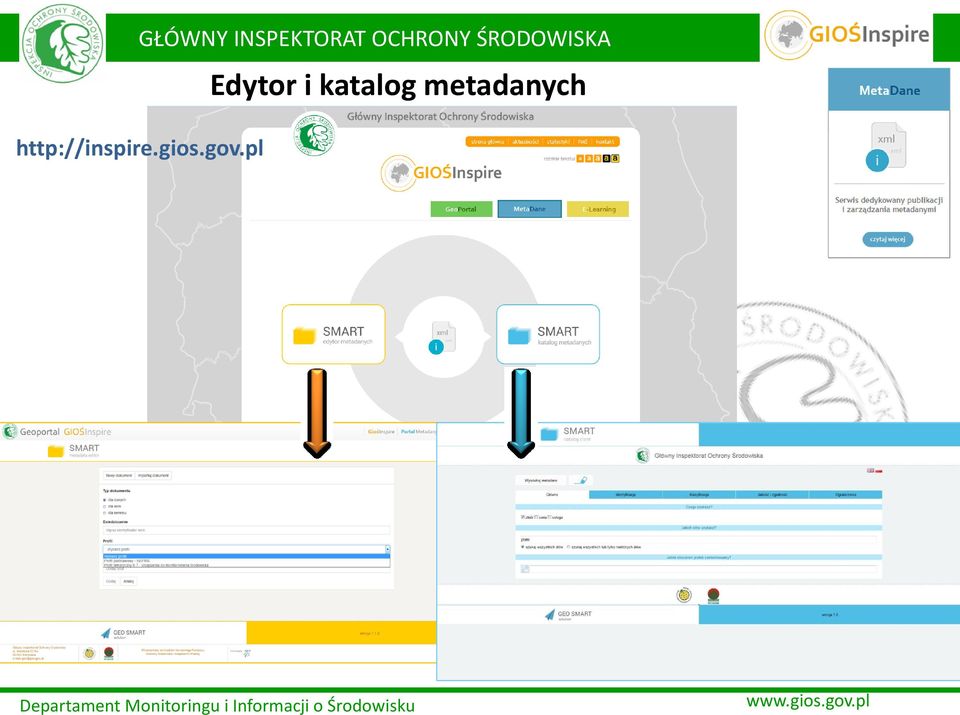Click 'Wyszukaj metadane' button in catalog
The width and height of the screenshot is (960, 715).
point(541,481)
